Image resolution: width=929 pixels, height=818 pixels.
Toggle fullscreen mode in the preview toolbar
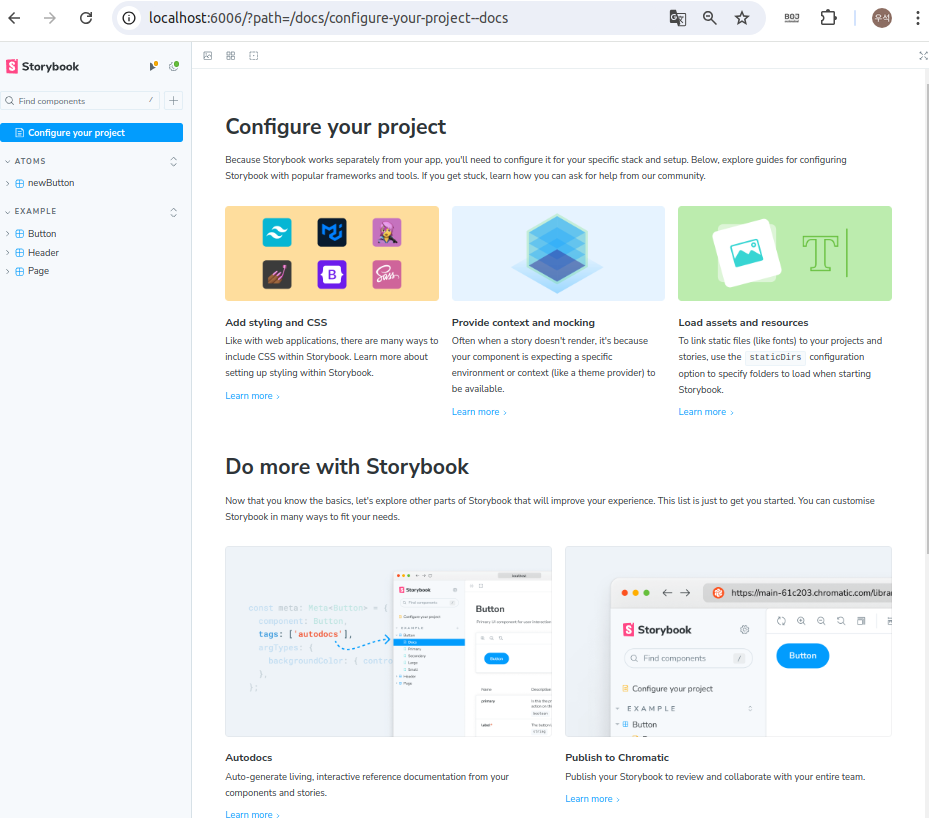click(x=922, y=56)
